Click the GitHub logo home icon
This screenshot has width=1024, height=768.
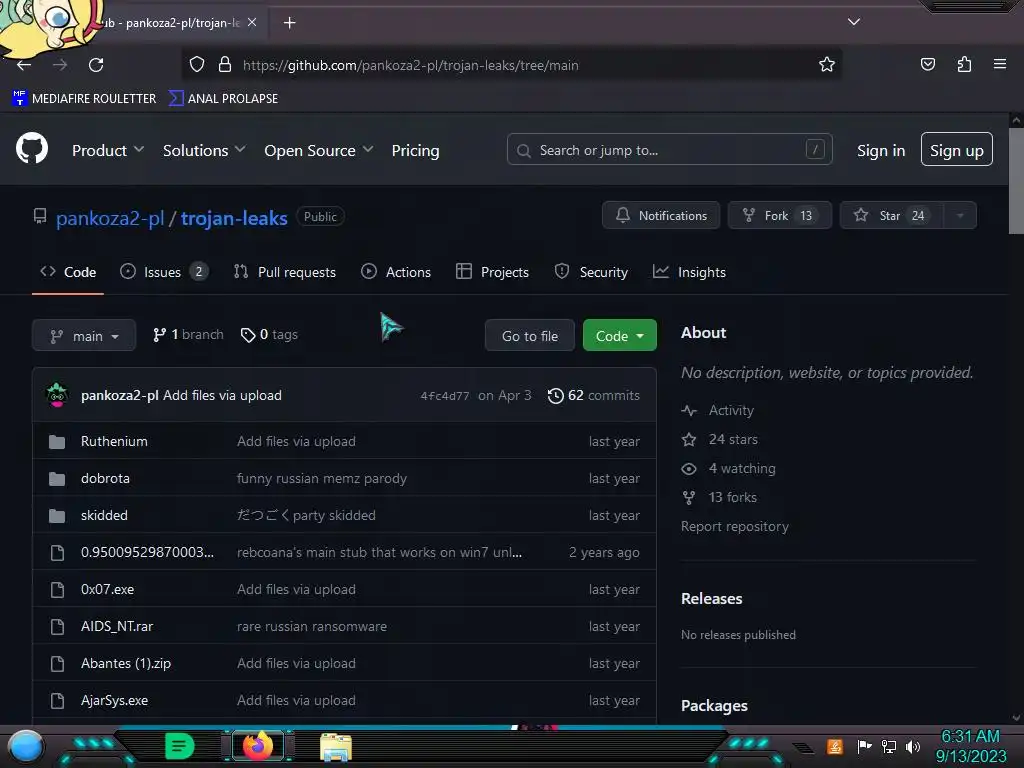31,148
